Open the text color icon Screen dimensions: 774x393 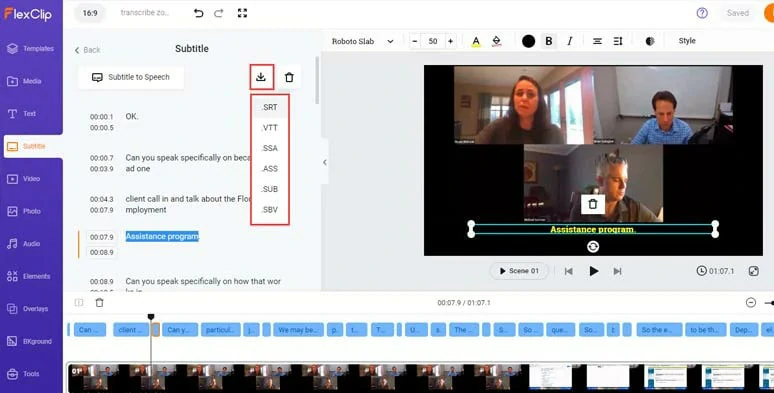pos(476,41)
